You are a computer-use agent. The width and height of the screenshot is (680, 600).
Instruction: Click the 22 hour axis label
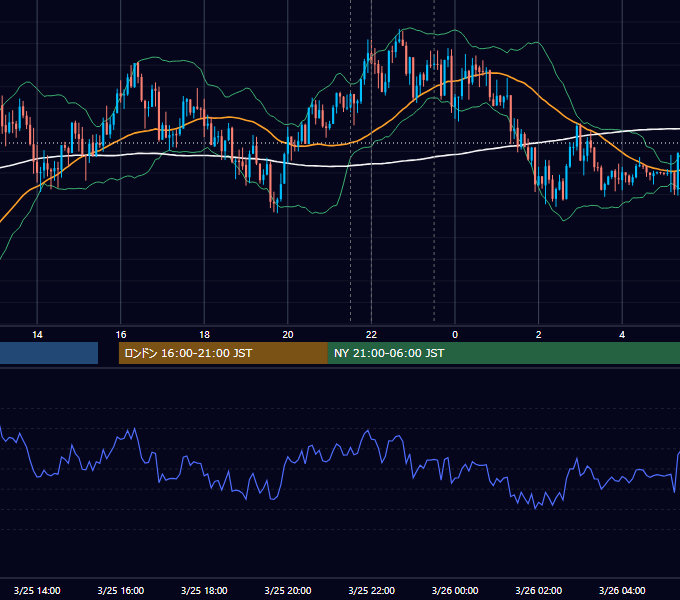coord(371,335)
